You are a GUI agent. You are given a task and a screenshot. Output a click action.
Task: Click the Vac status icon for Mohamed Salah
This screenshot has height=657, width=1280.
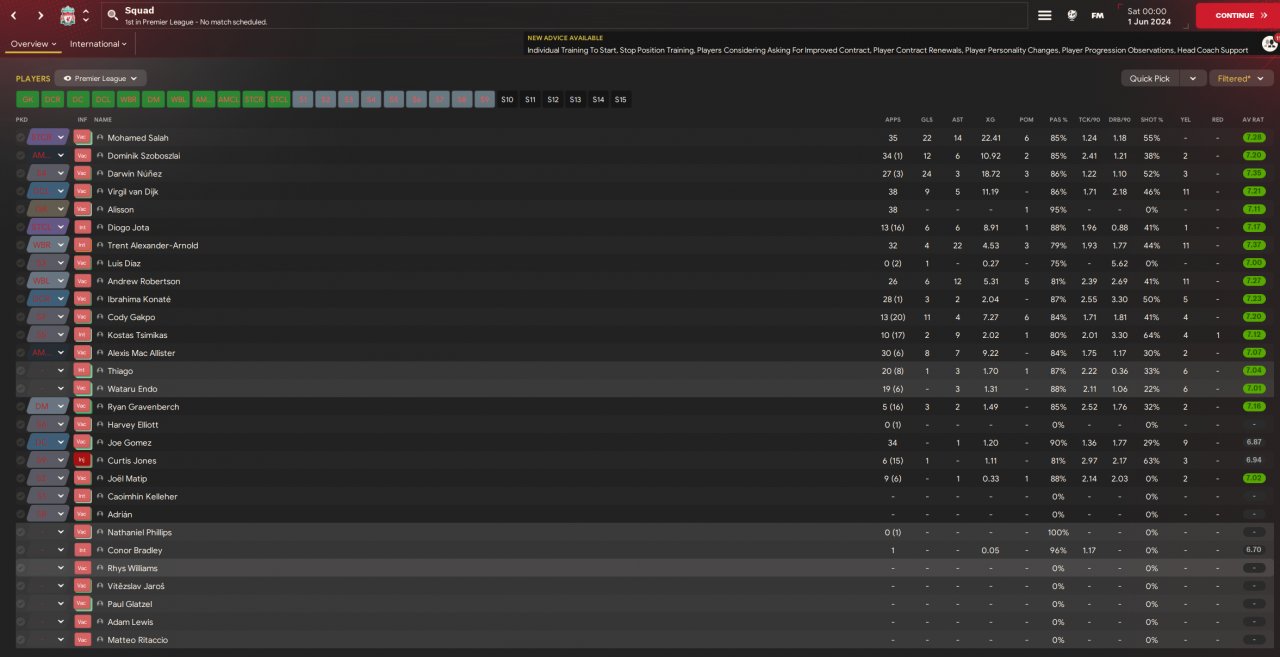pos(83,138)
